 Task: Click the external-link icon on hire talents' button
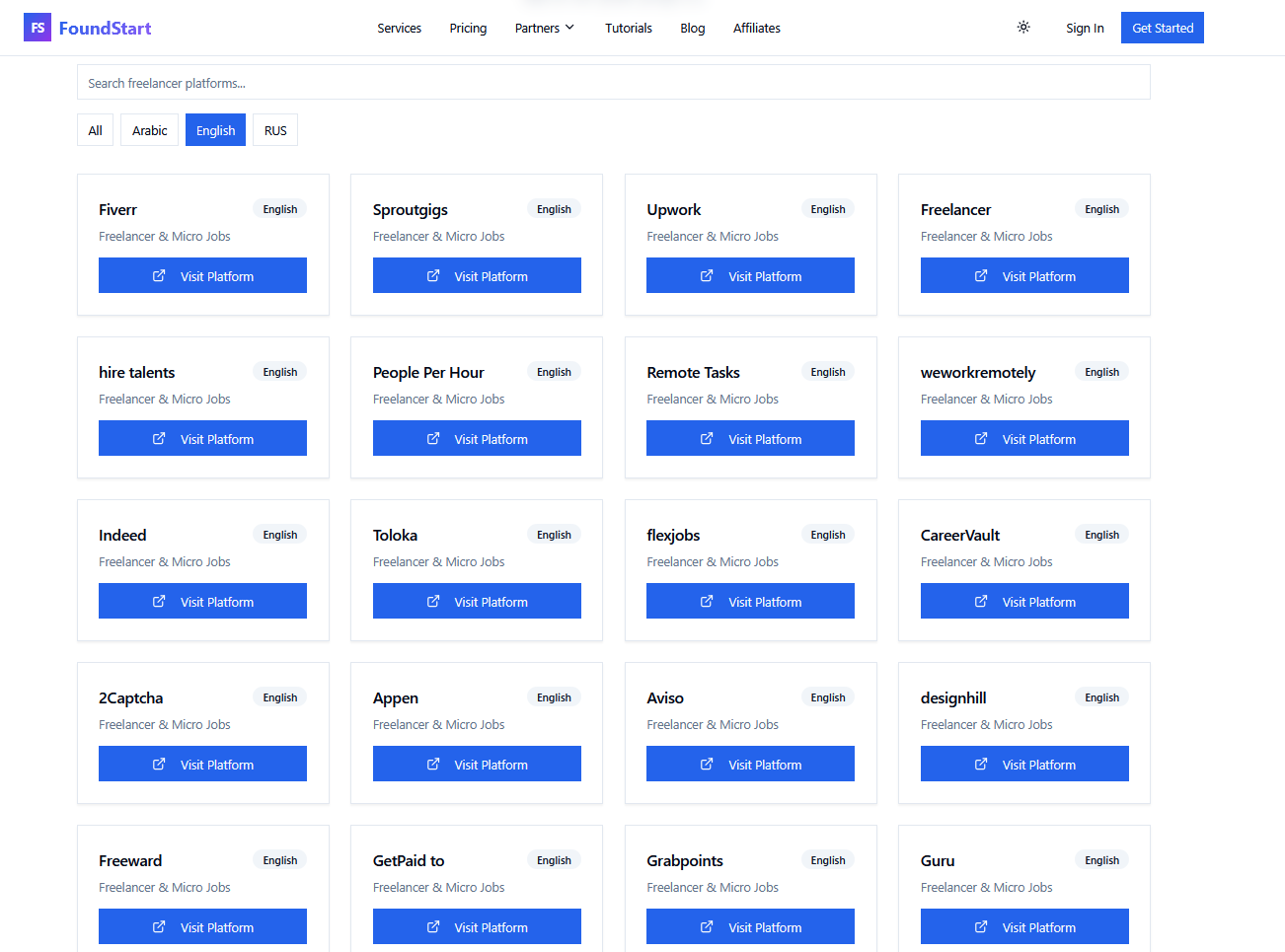click(159, 438)
